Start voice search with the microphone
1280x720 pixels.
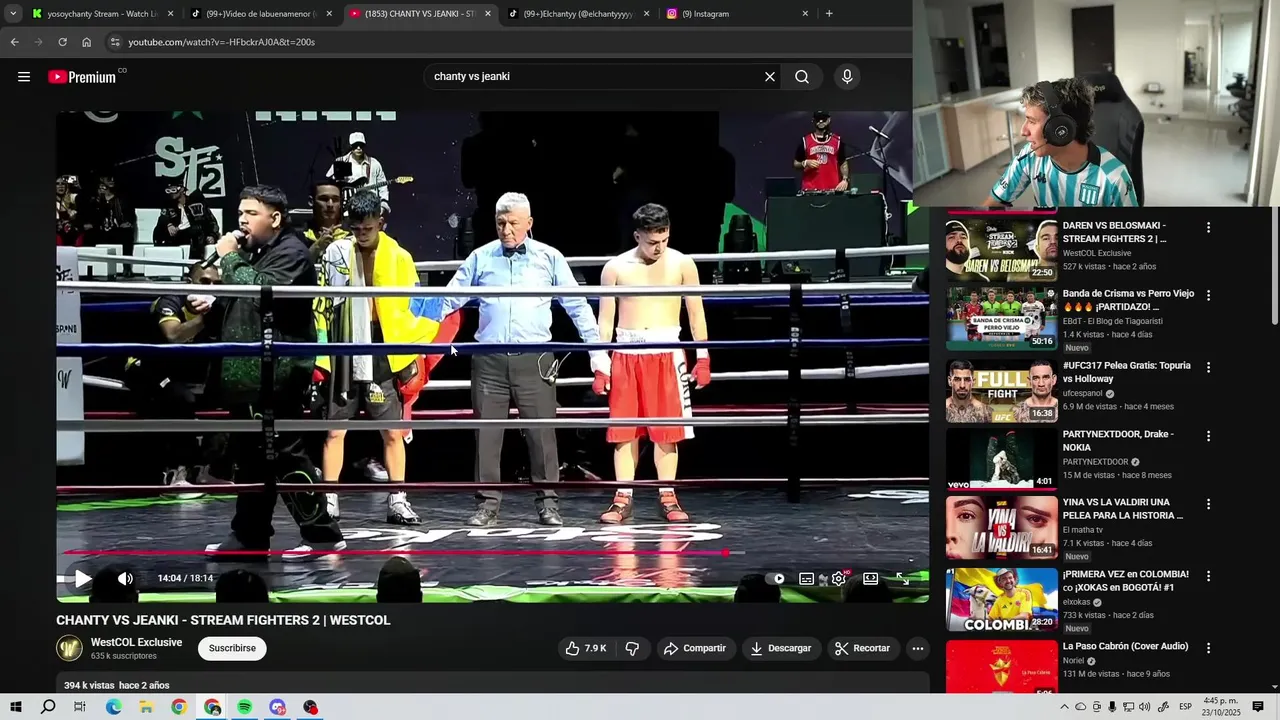[x=847, y=77]
